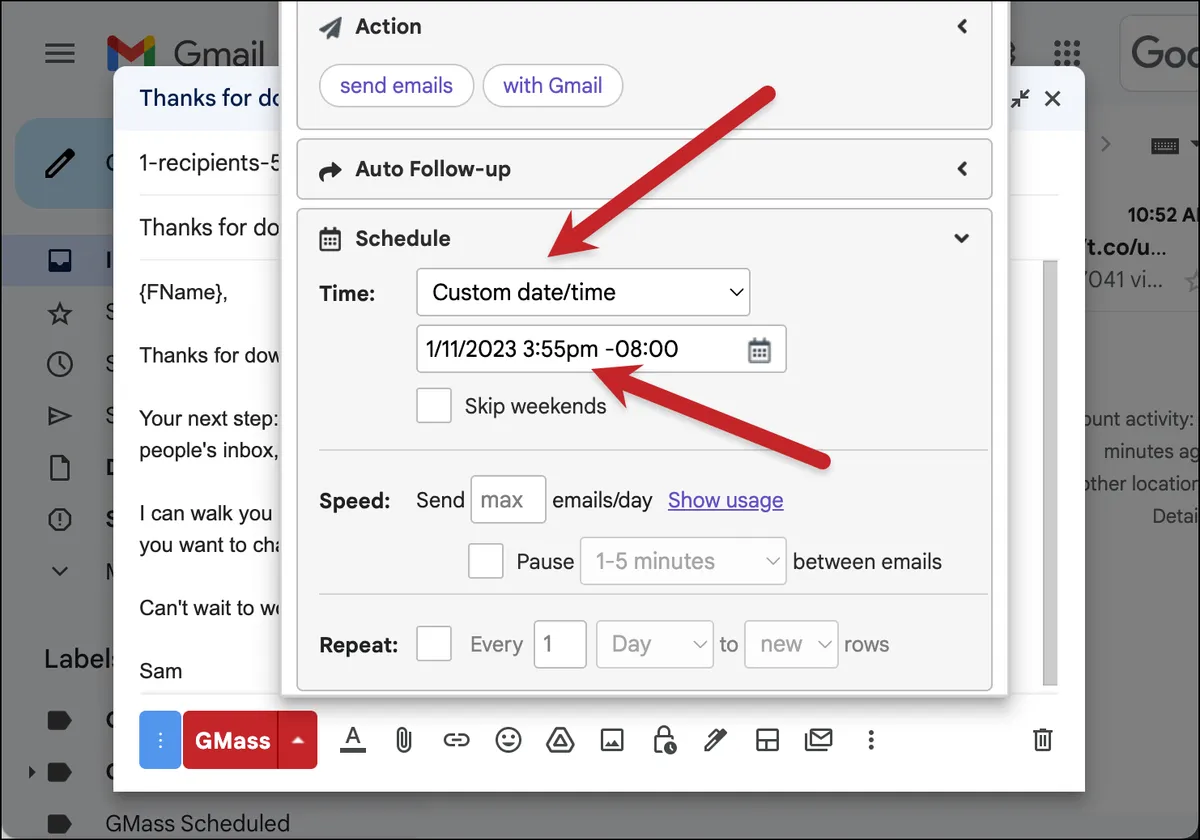Select the "with Gmail" action option
This screenshot has width=1200, height=840.
(x=553, y=86)
